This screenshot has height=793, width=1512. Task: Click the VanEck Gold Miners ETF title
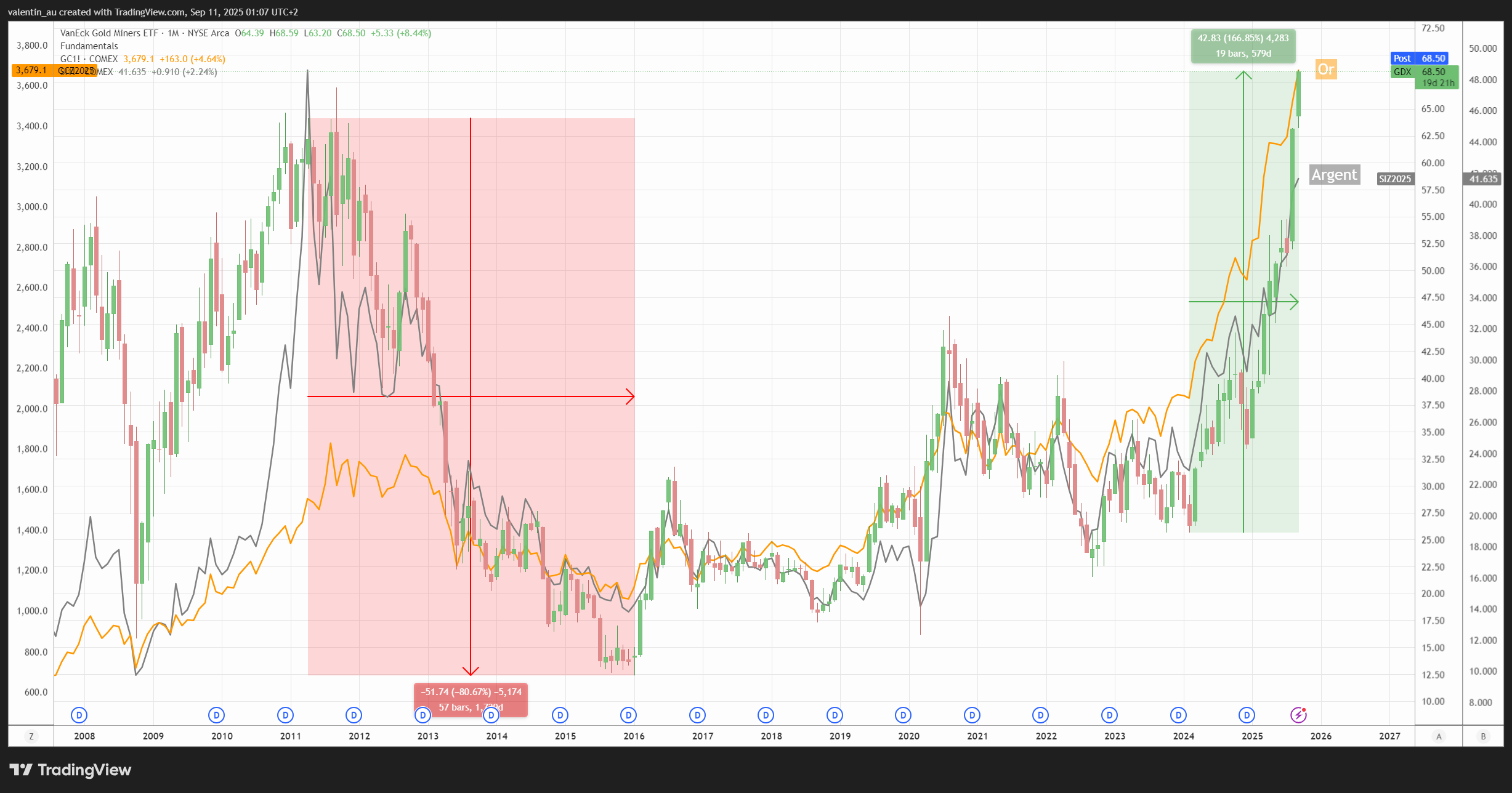coord(109,33)
